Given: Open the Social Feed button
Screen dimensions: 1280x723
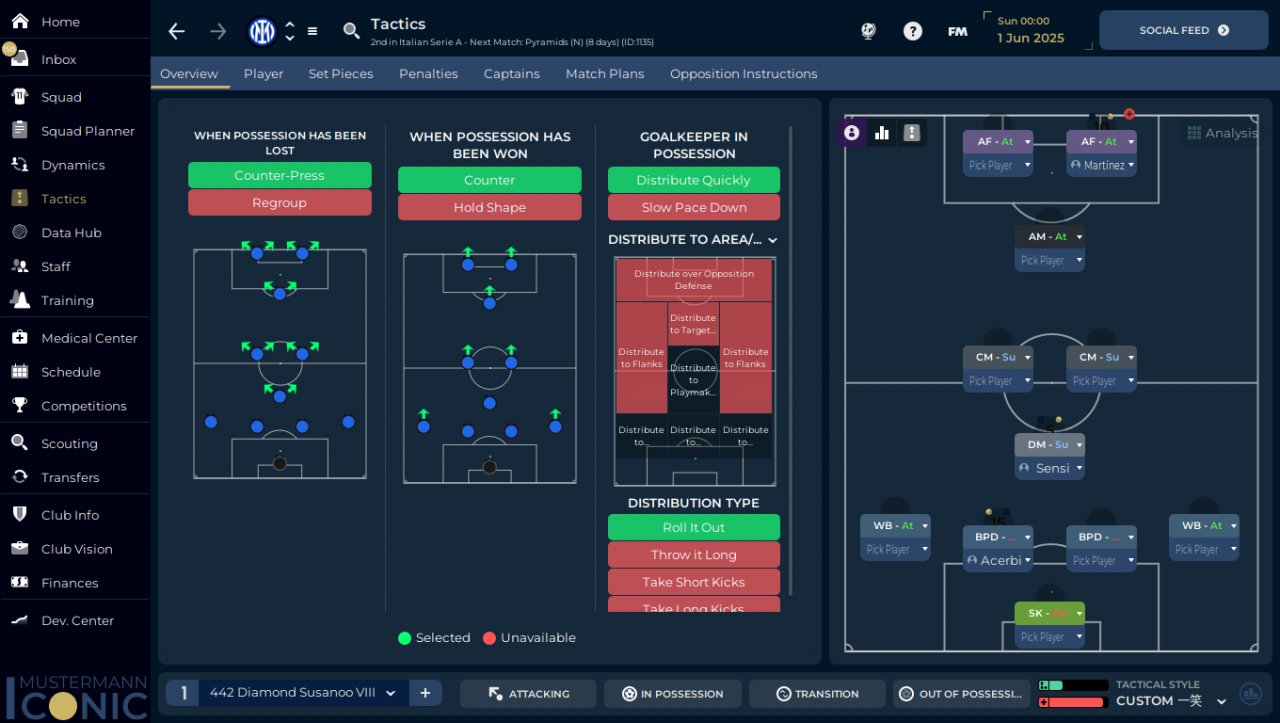Looking at the screenshot, I should [x=1184, y=30].
